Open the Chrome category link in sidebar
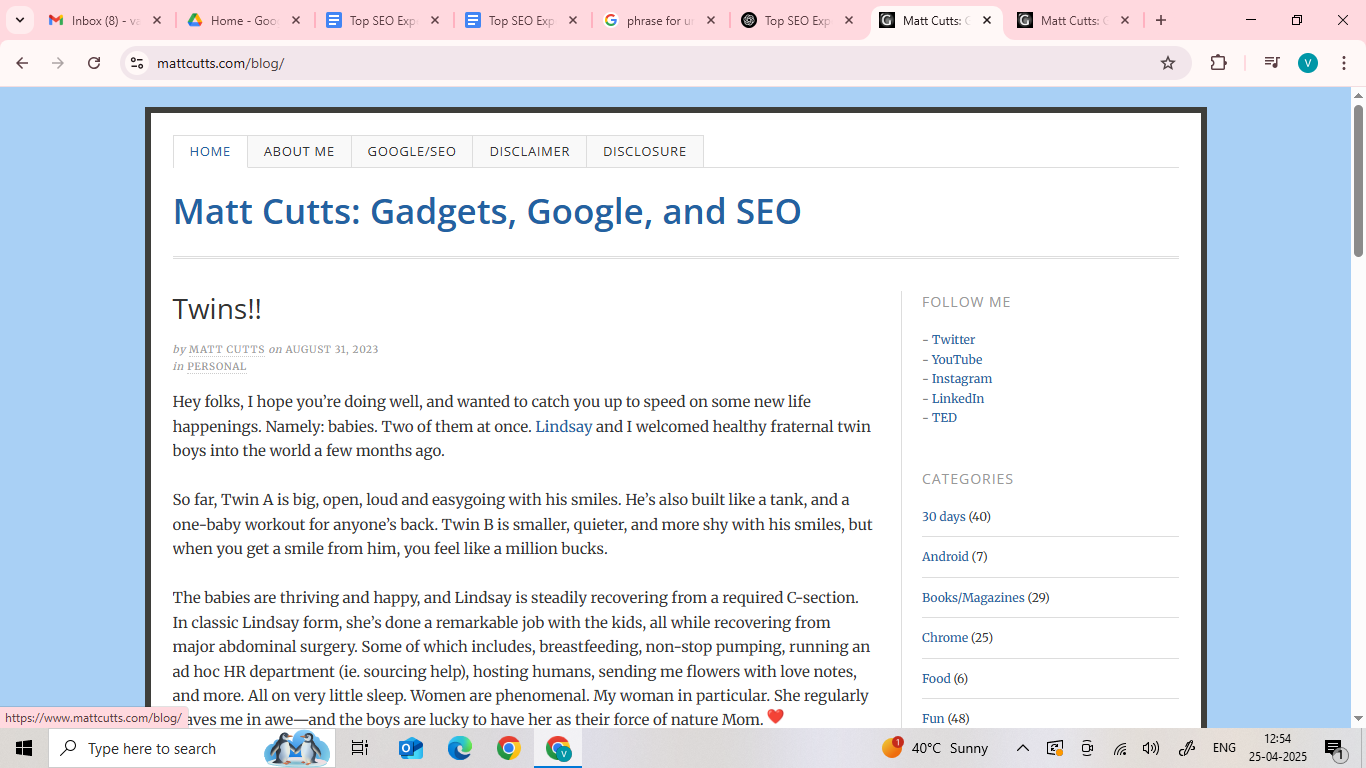1366x768 pixels. (945, 638)
